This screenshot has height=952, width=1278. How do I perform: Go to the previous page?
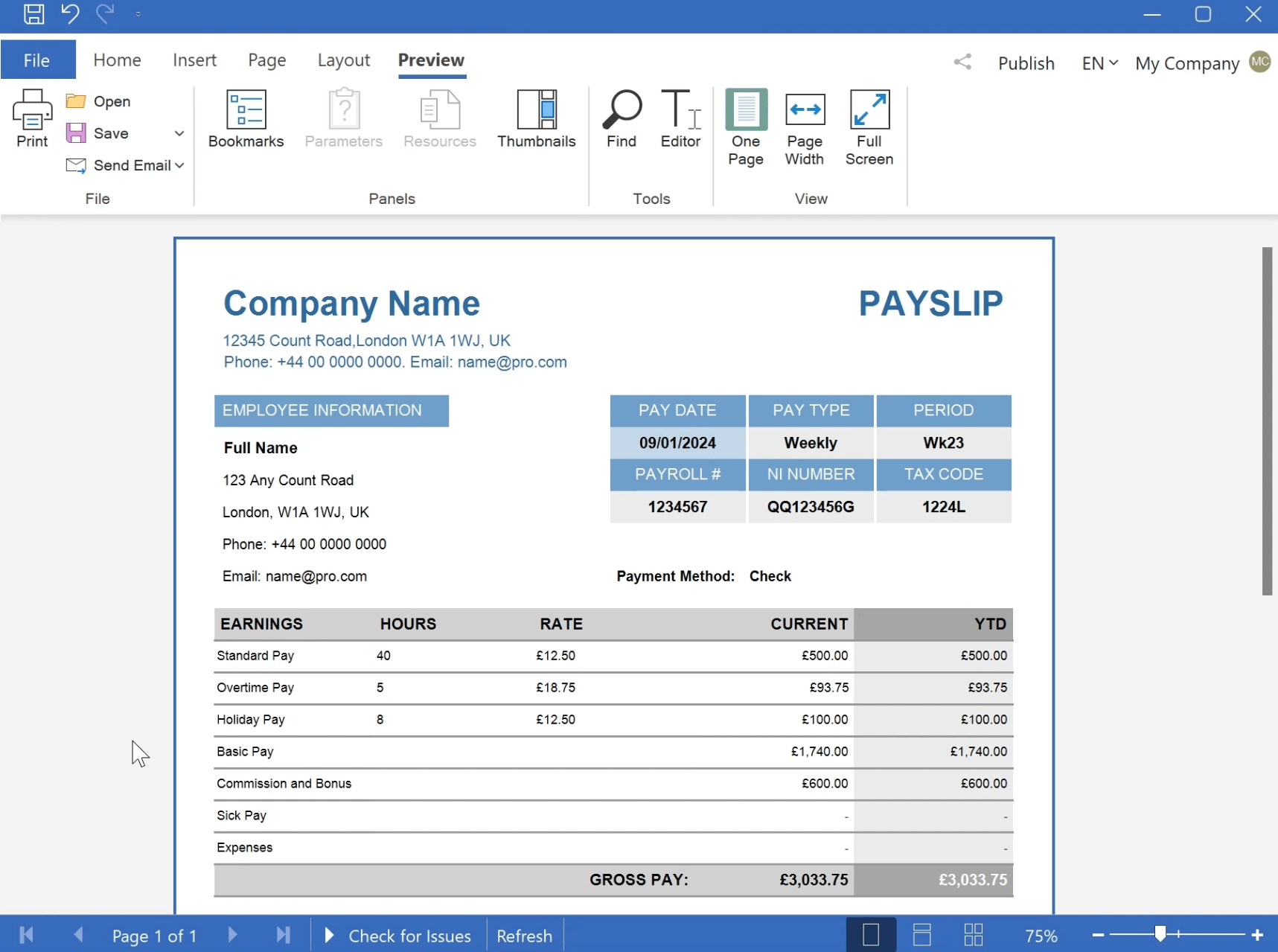point(78,935)
